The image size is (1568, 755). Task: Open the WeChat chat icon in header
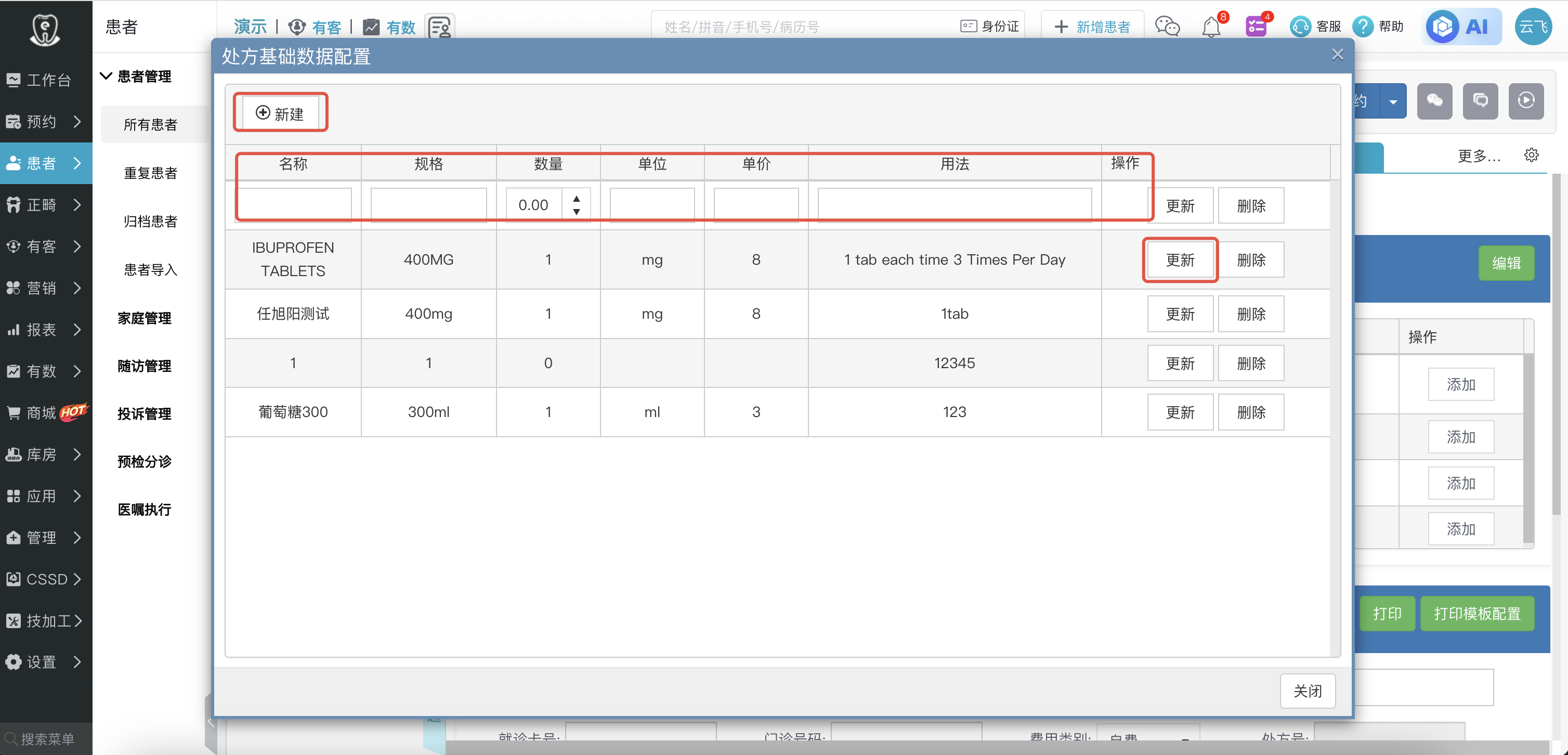pos(1167,27)
